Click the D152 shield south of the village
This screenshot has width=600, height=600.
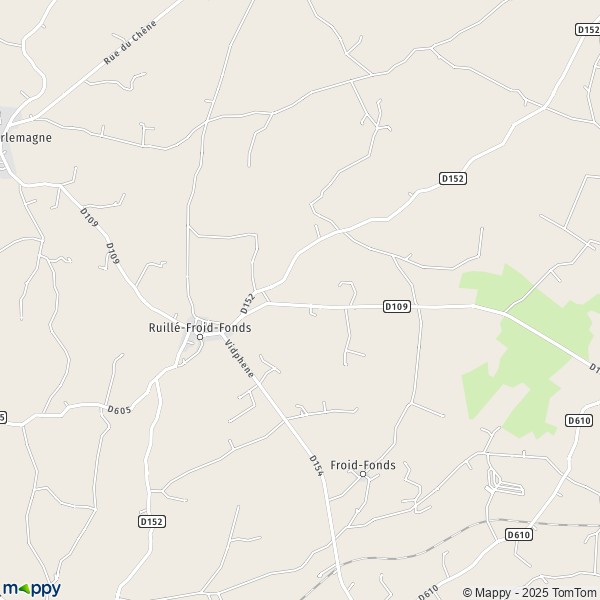(x=152, y=521)
